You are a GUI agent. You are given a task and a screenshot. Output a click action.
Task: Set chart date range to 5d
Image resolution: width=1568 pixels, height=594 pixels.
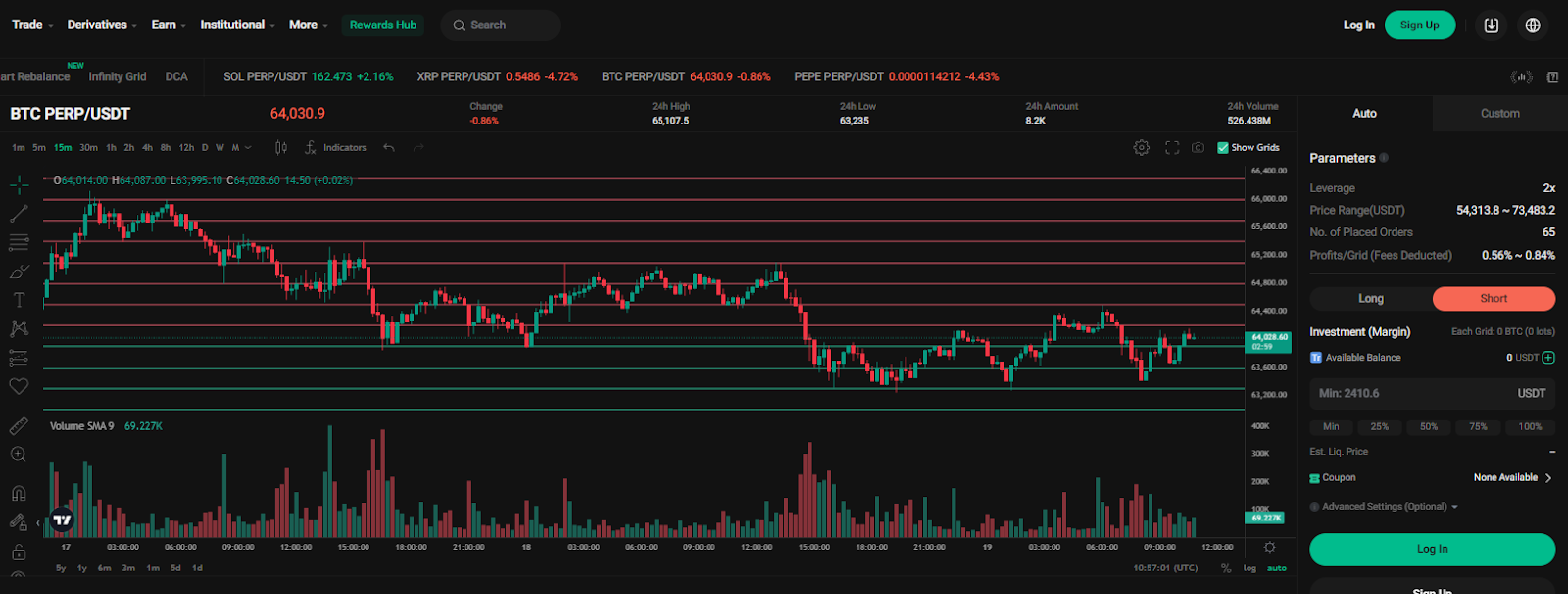coord(175,569)
